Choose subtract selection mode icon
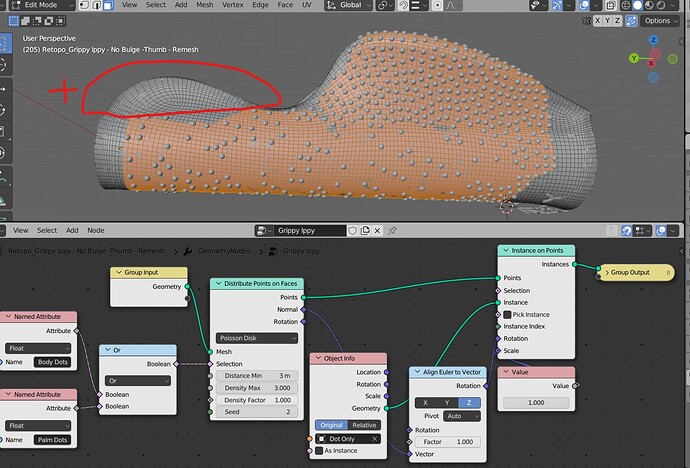Screen dimensions: 690x468 click(37, 21)
